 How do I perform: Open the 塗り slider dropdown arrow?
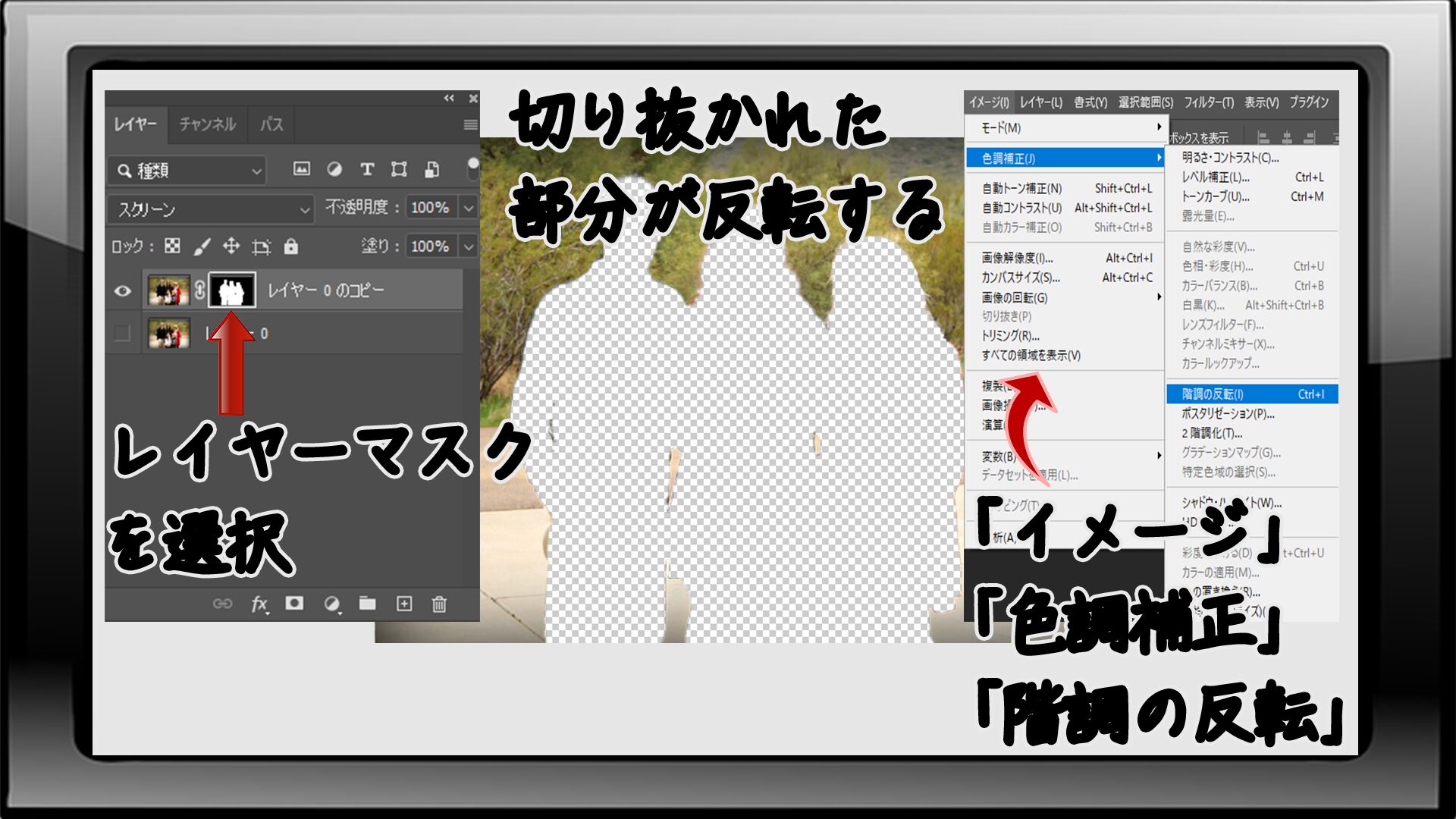pyautogui.click(x=469, y=246)
